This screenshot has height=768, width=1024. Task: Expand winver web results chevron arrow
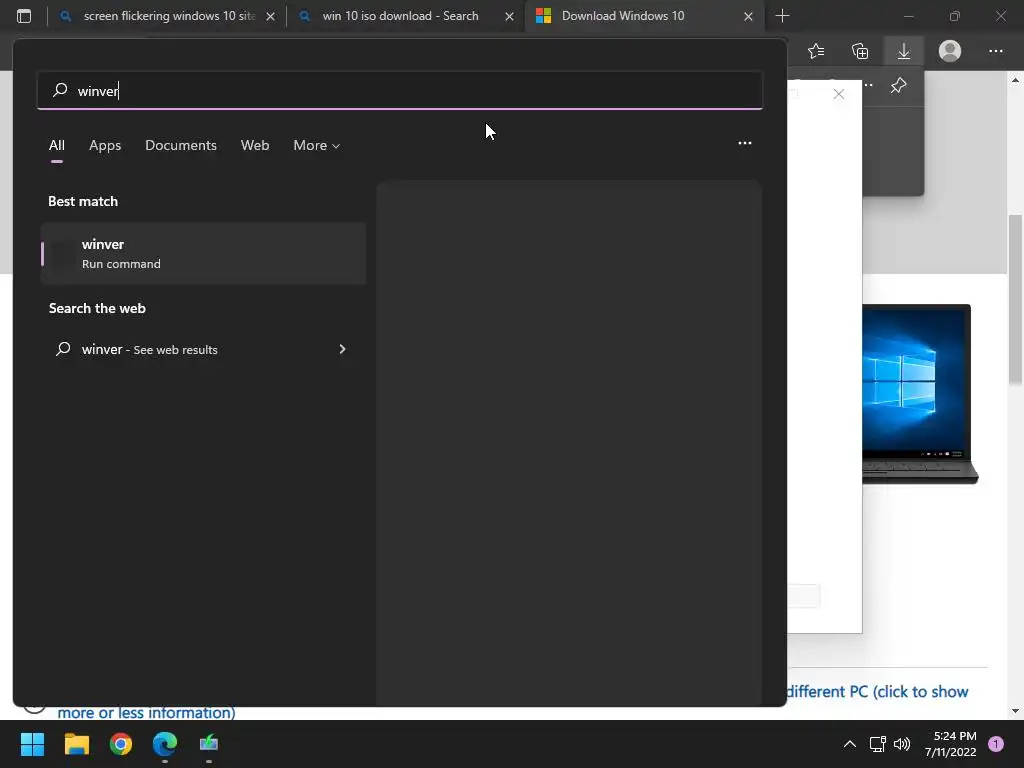[342, 349]
